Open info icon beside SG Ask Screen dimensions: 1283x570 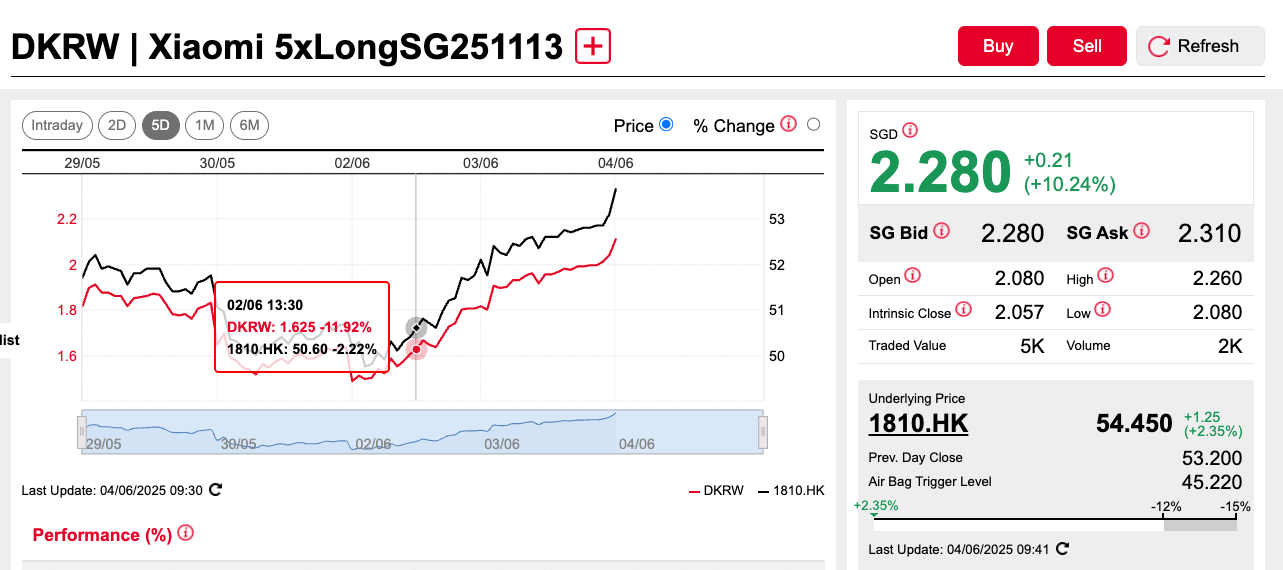pos(1141,231)
